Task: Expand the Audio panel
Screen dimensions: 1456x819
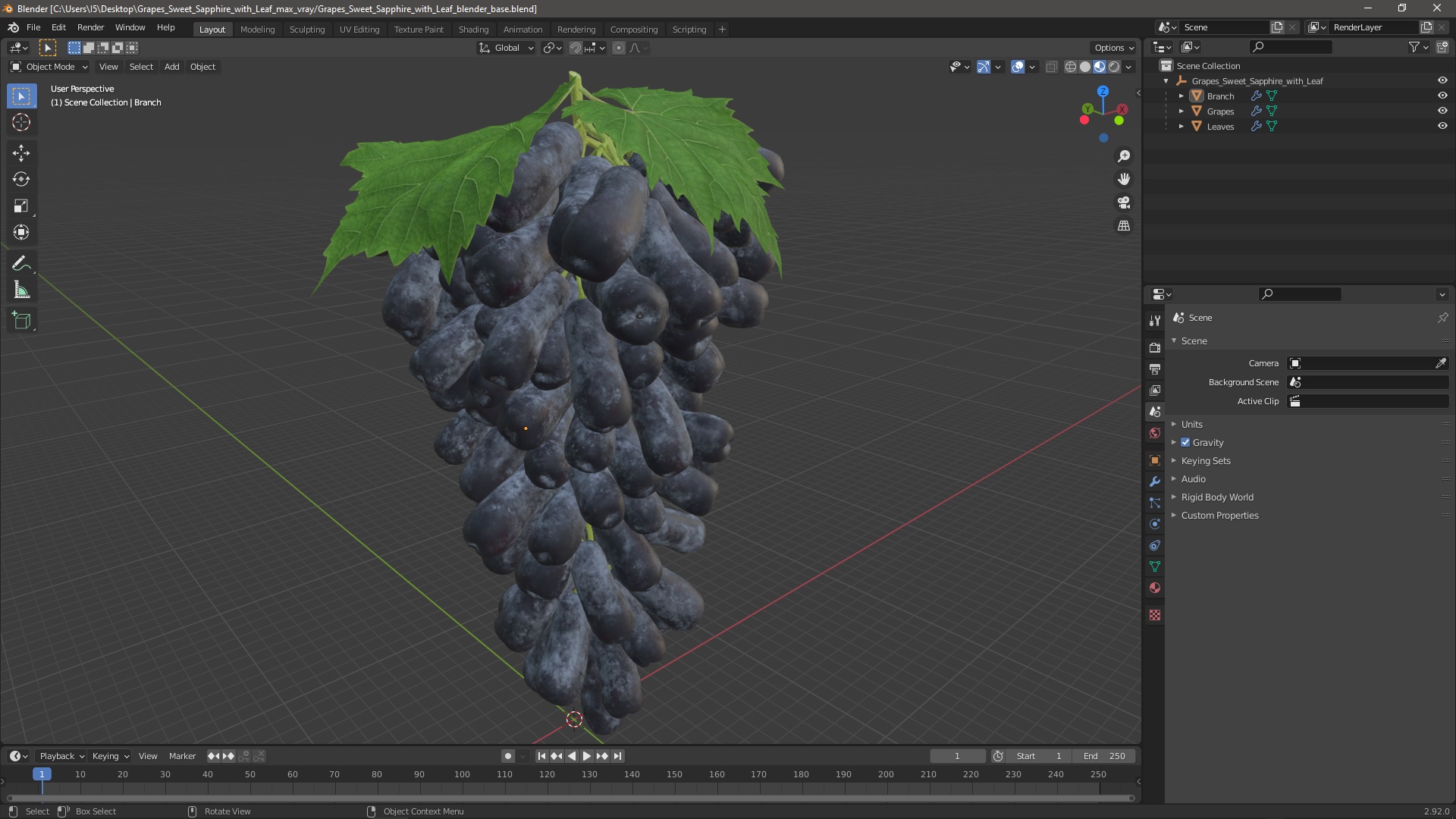Action: pos(1193,479)
